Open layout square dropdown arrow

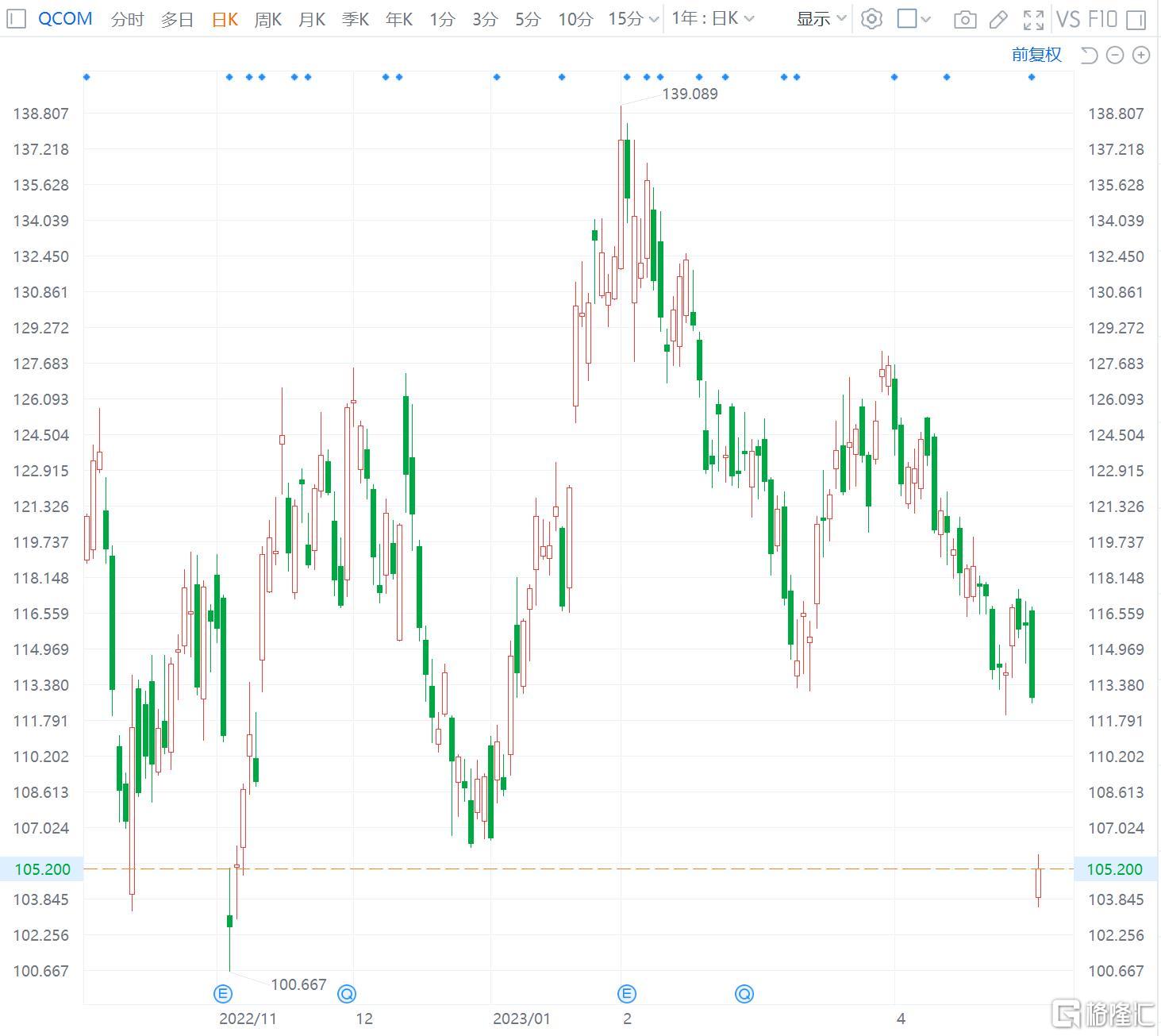point(926,19)
